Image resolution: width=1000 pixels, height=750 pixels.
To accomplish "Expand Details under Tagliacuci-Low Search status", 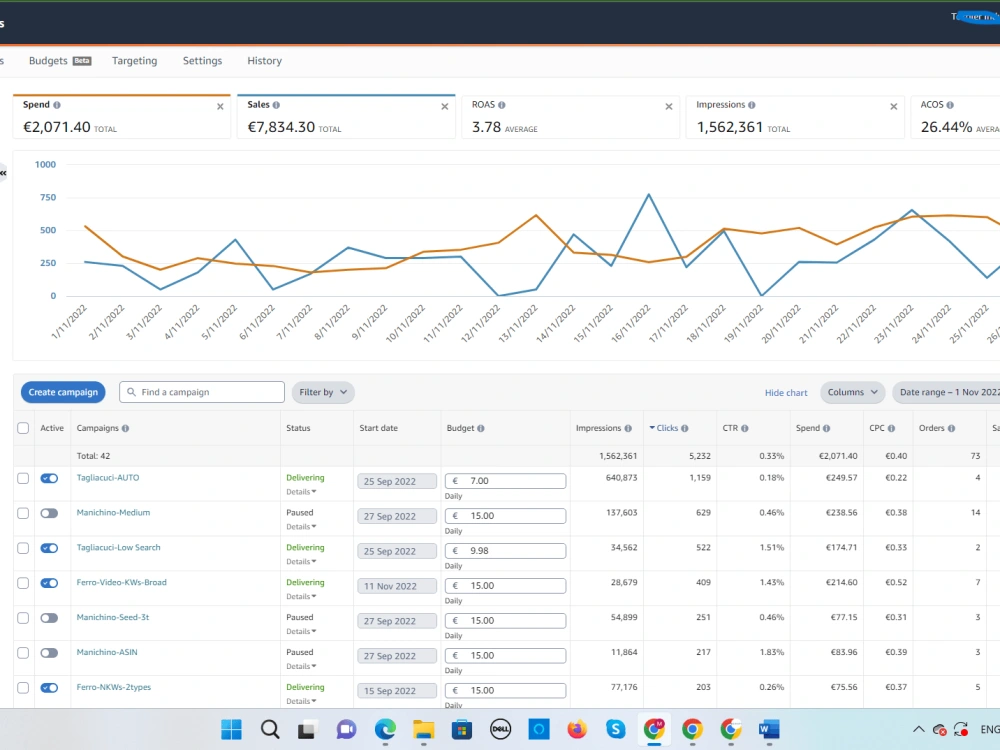I will click(301, 562).
